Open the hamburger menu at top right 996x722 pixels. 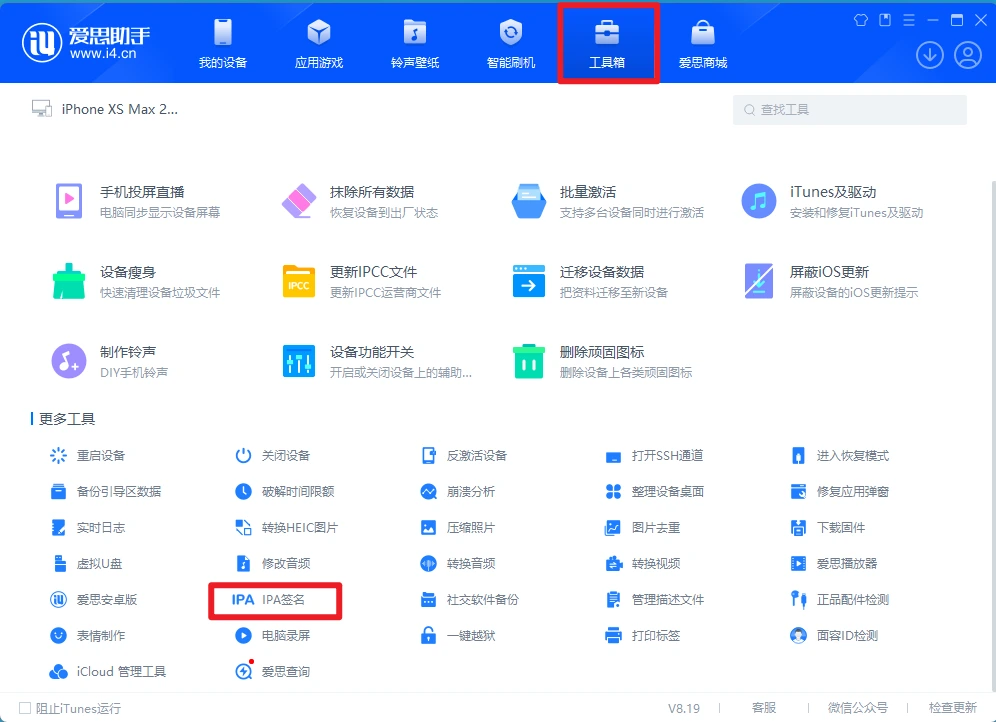908,20
